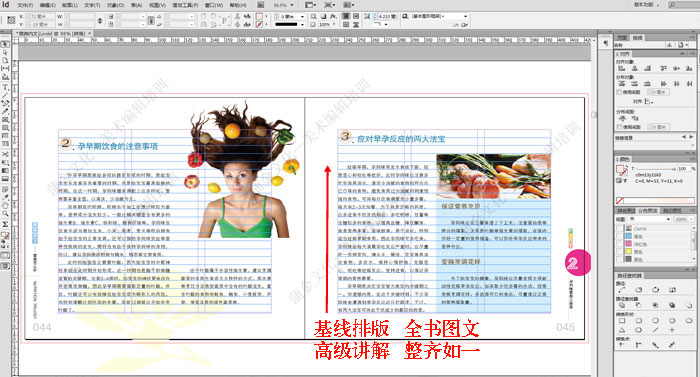Image resolution: width=700 pixels, height=377 pixels.
Task: Click the Pathfinder Add shapes icon
Action: click(621, 305)
